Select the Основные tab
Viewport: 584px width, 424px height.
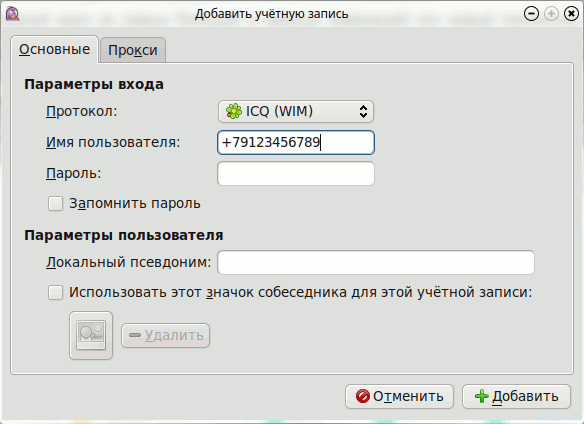[x=54, y=49]
